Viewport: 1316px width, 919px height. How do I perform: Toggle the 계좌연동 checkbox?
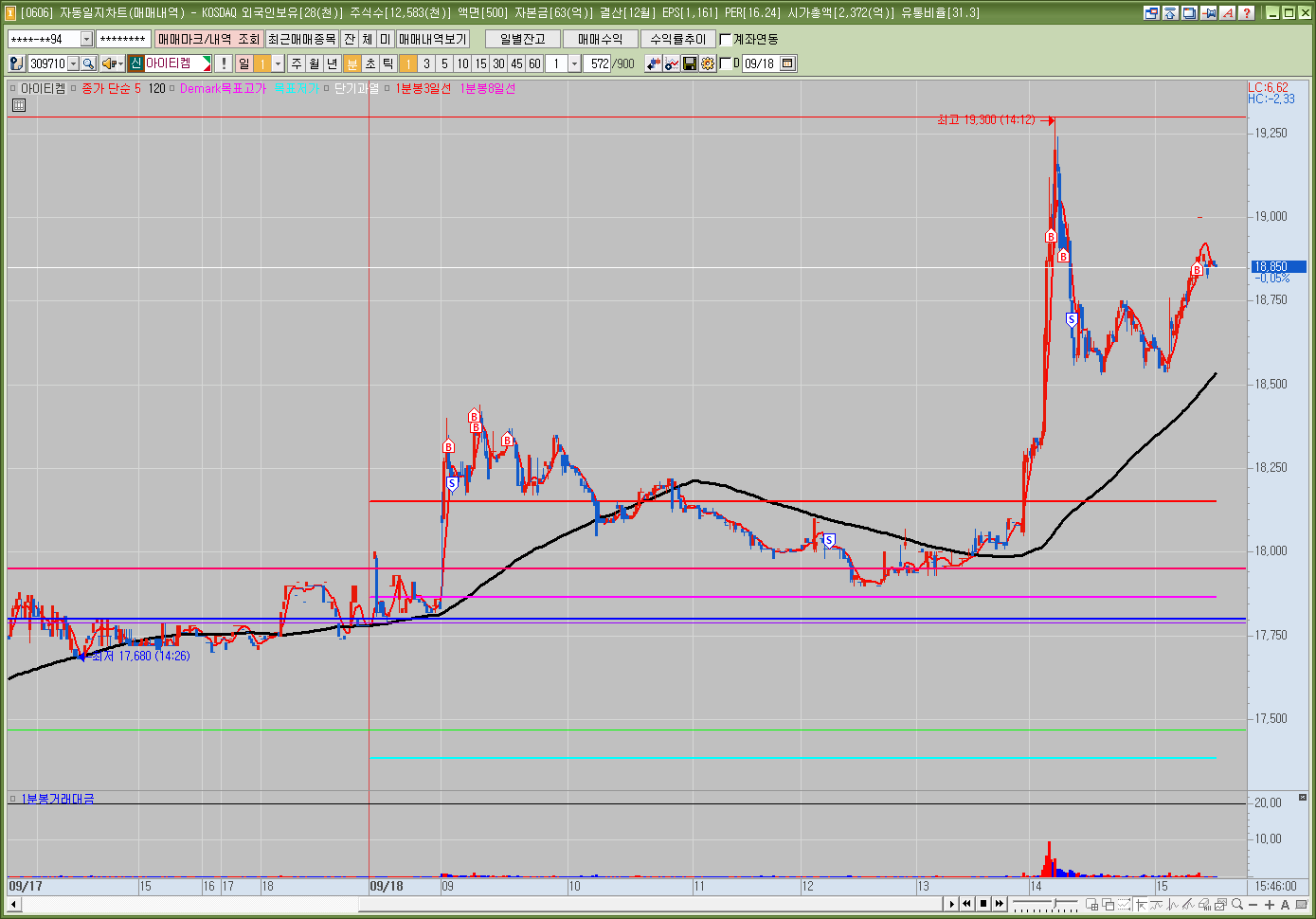[x=726, y=39]
